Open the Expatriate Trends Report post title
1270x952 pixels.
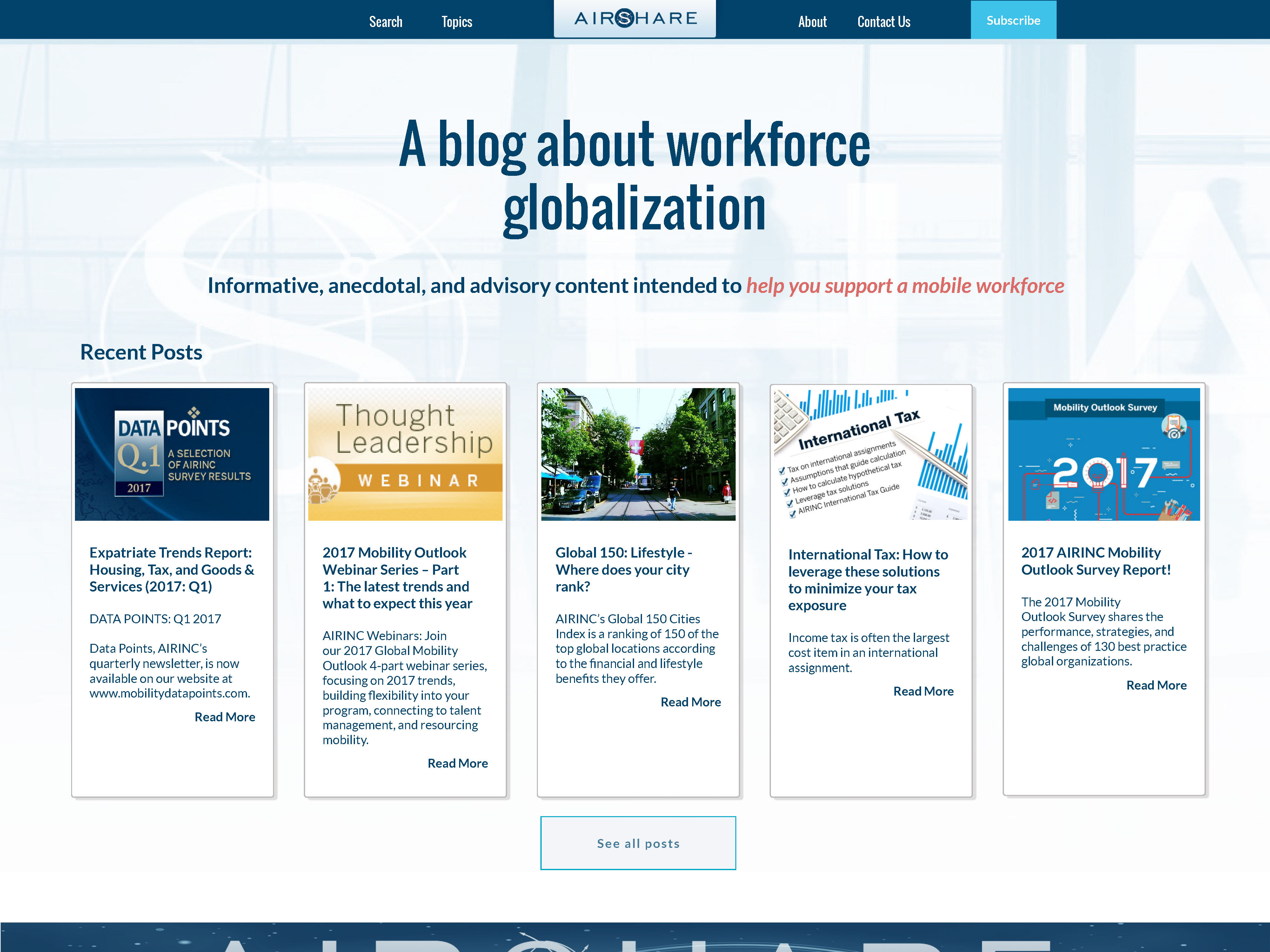coord(172,569)
